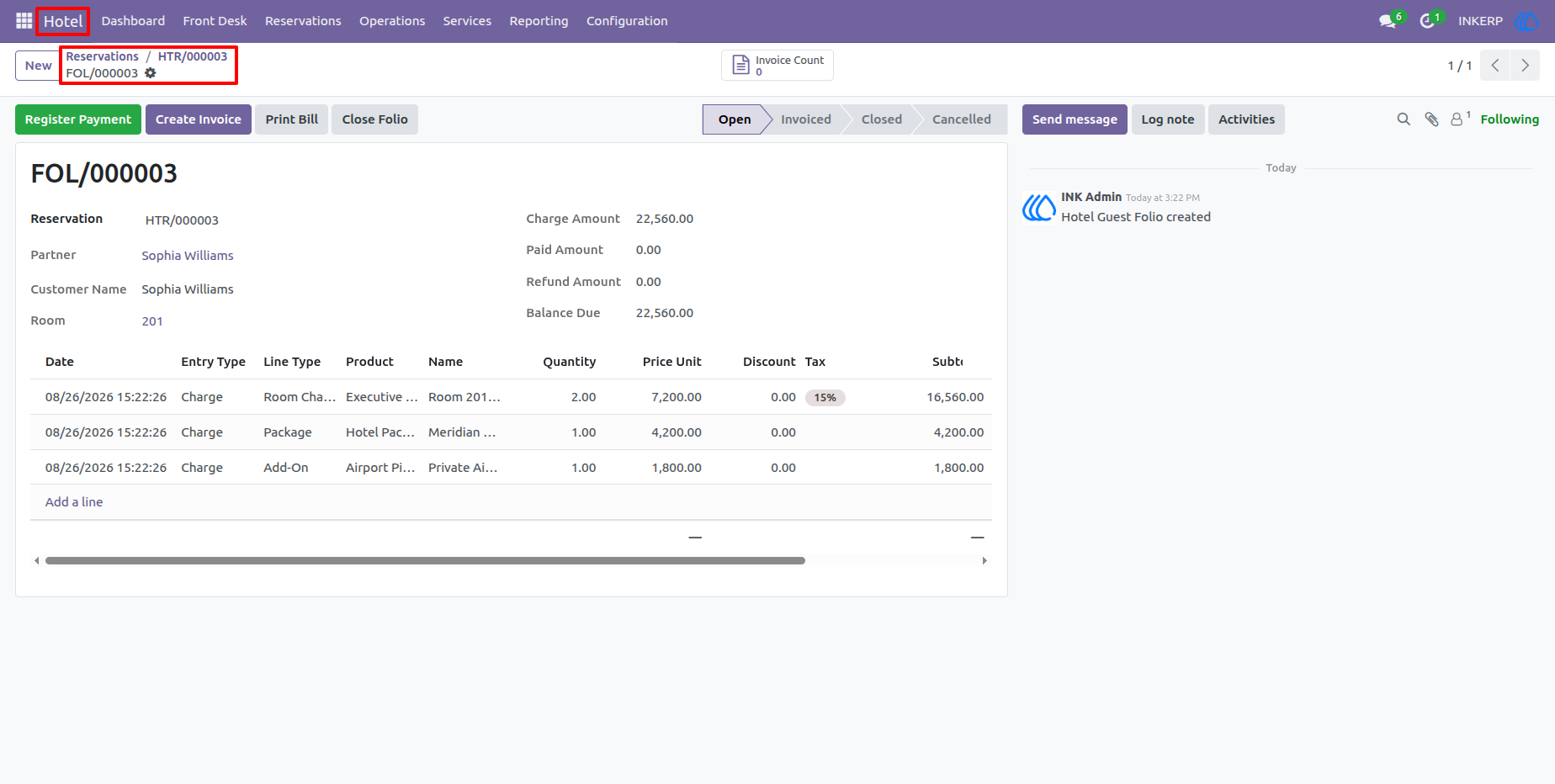1555x784 pixels.
Task: Set status to Invoiced
Action: pos(805,119)
